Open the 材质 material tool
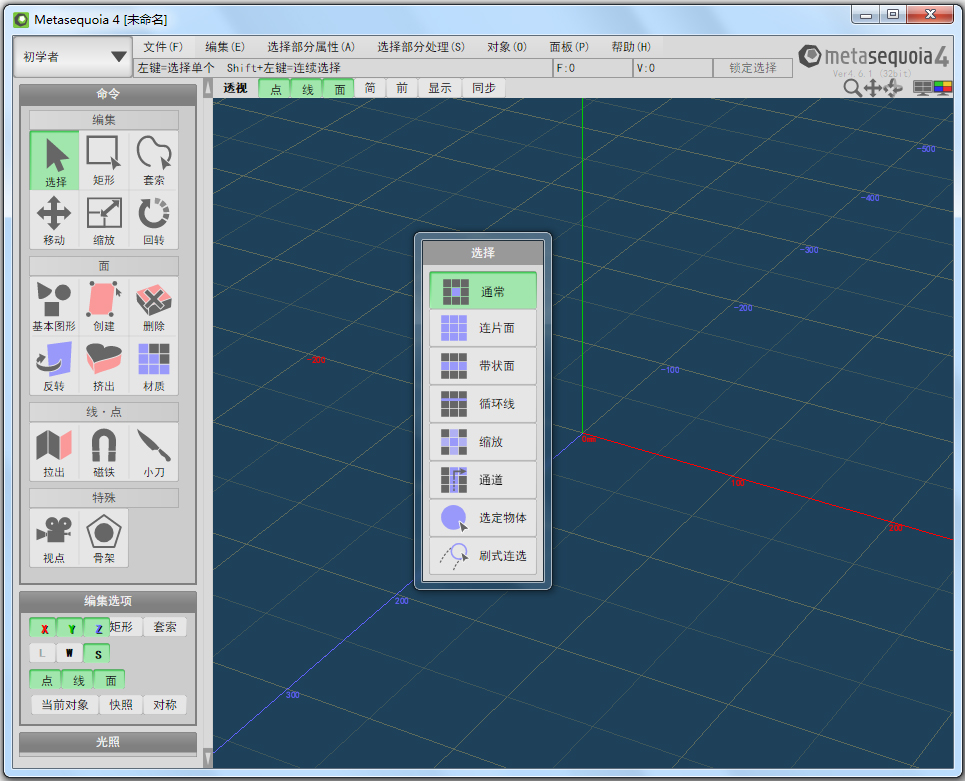Viewport: 965px width, 781px height. tap(154, 366)
